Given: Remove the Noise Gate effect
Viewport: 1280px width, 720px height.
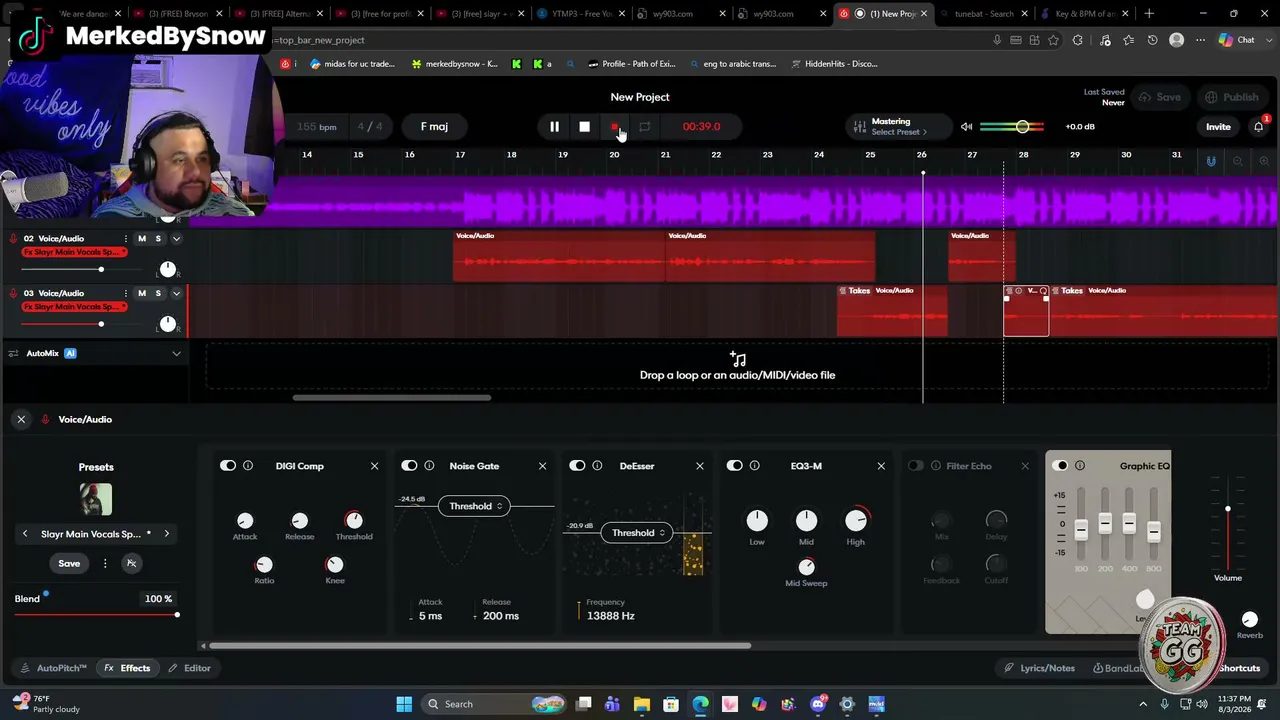Looking at the screenshot, I should pyautogui.click(x=543, y=466).
